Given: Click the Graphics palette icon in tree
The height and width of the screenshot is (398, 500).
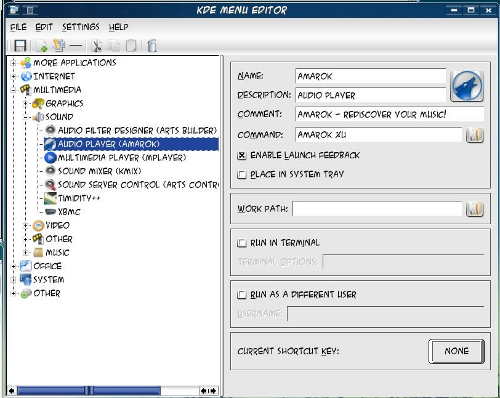Looking at the screenshot, I should coord(38,103).
